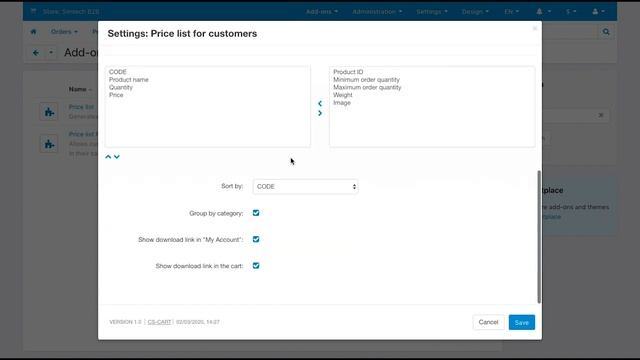Open the Administration top menu
Image resolution: width=640 pixels, height=360 pixels.
pyautogui.click(x=377, y=11)
